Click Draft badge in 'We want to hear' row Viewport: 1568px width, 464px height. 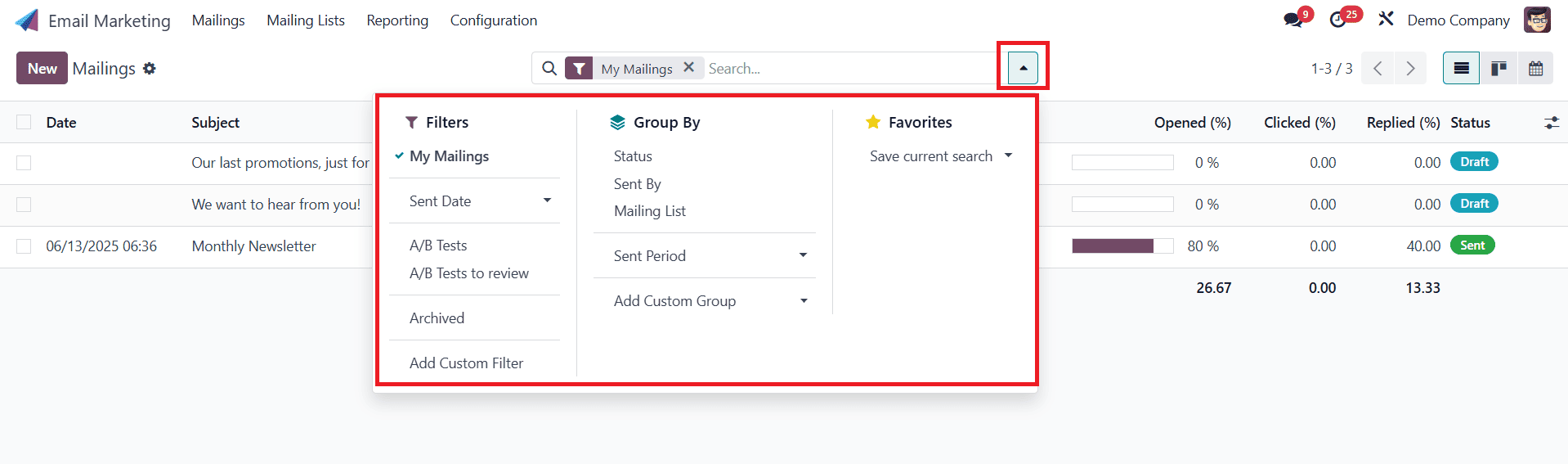pos(1474,203)
